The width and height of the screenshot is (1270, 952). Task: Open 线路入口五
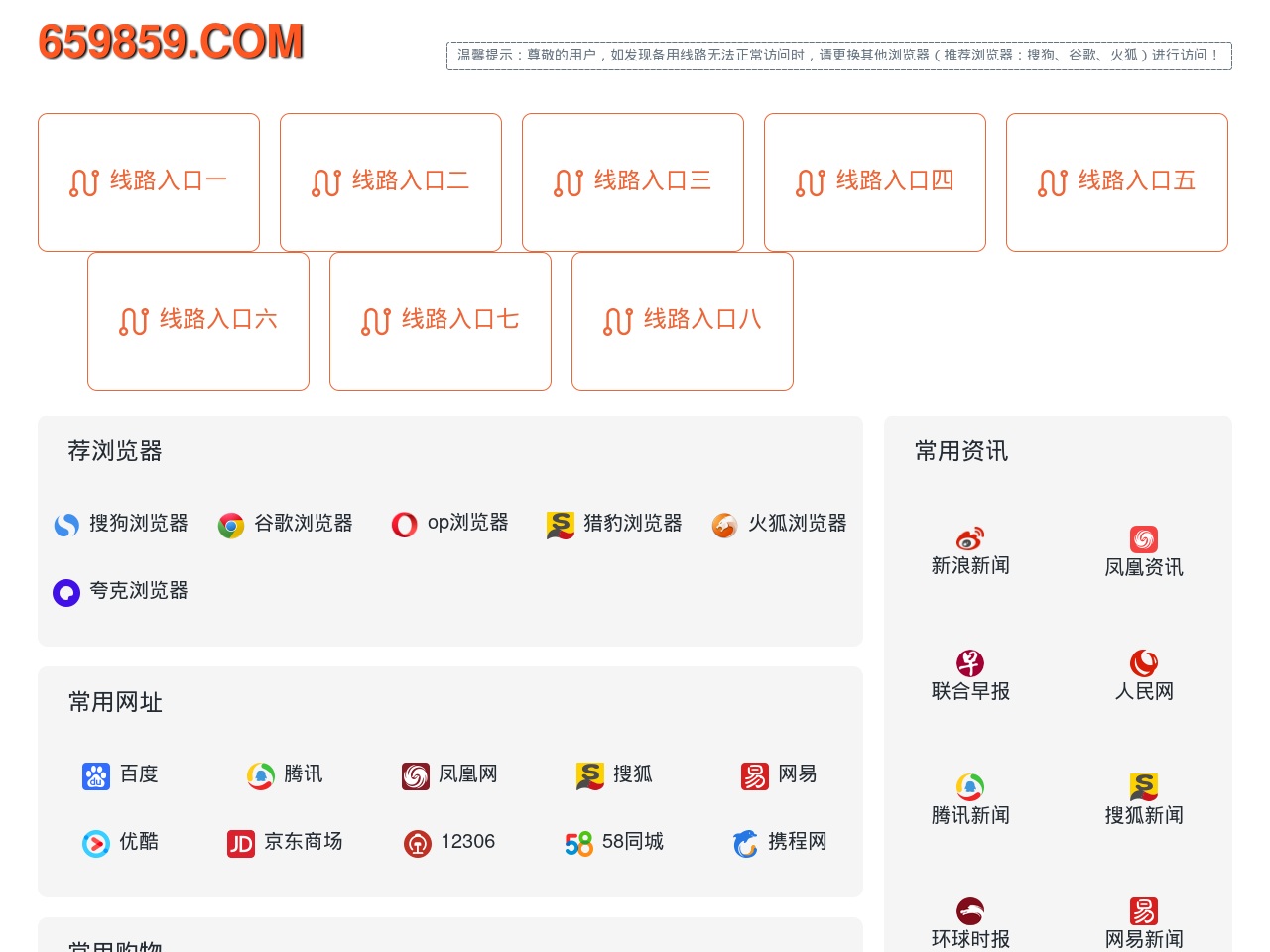[1117, 182]
